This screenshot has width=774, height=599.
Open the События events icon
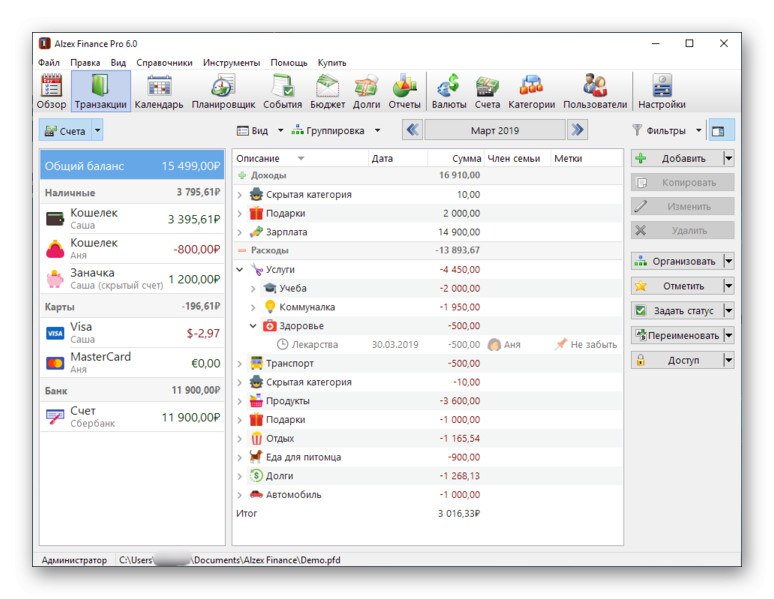click(282, 91)
